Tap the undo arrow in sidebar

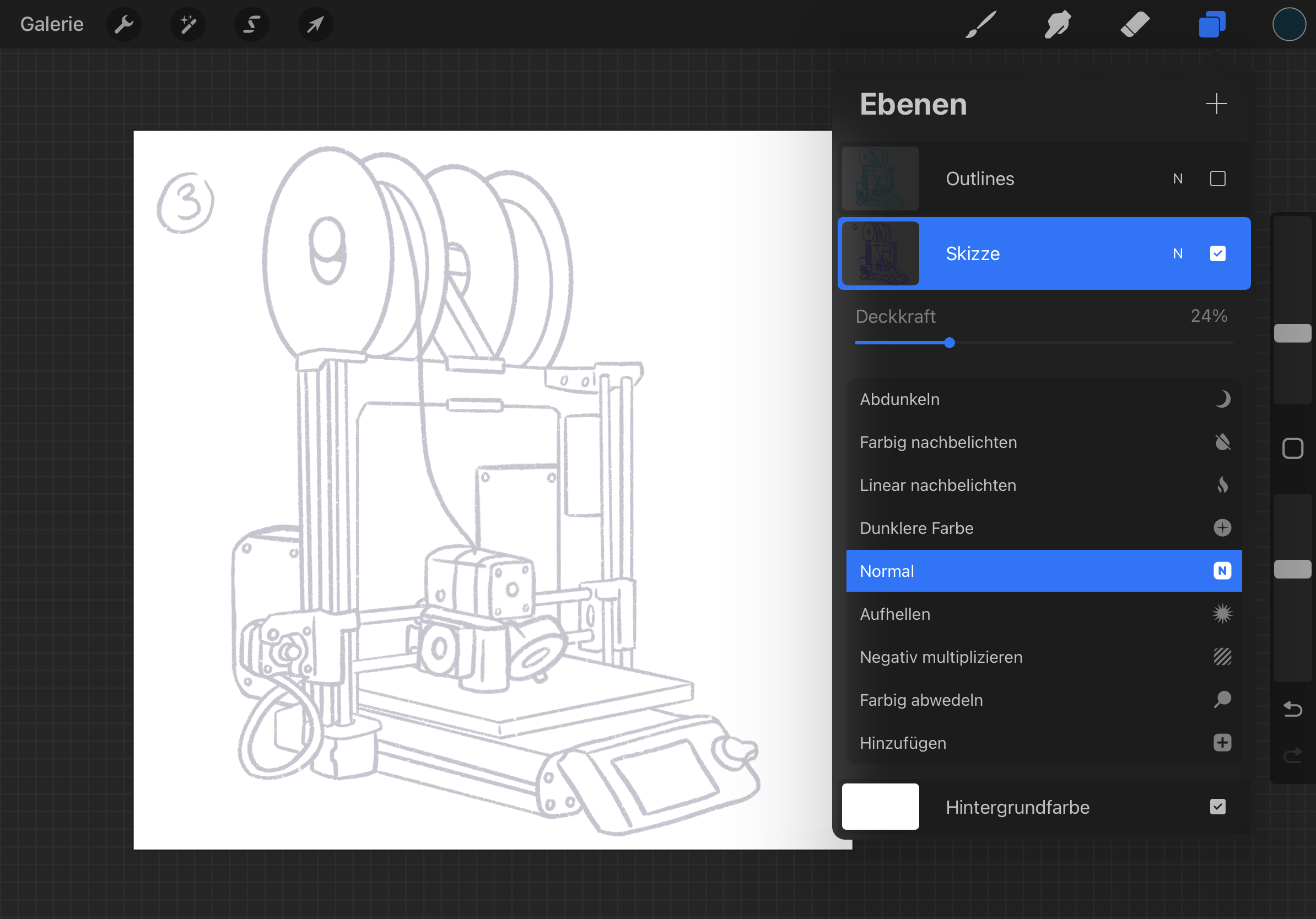(x=1292, y=709)
